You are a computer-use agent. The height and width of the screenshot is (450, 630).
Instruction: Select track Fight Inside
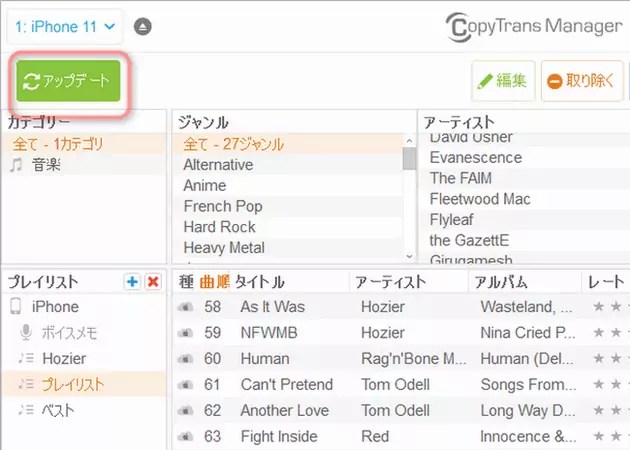[279, 436]
